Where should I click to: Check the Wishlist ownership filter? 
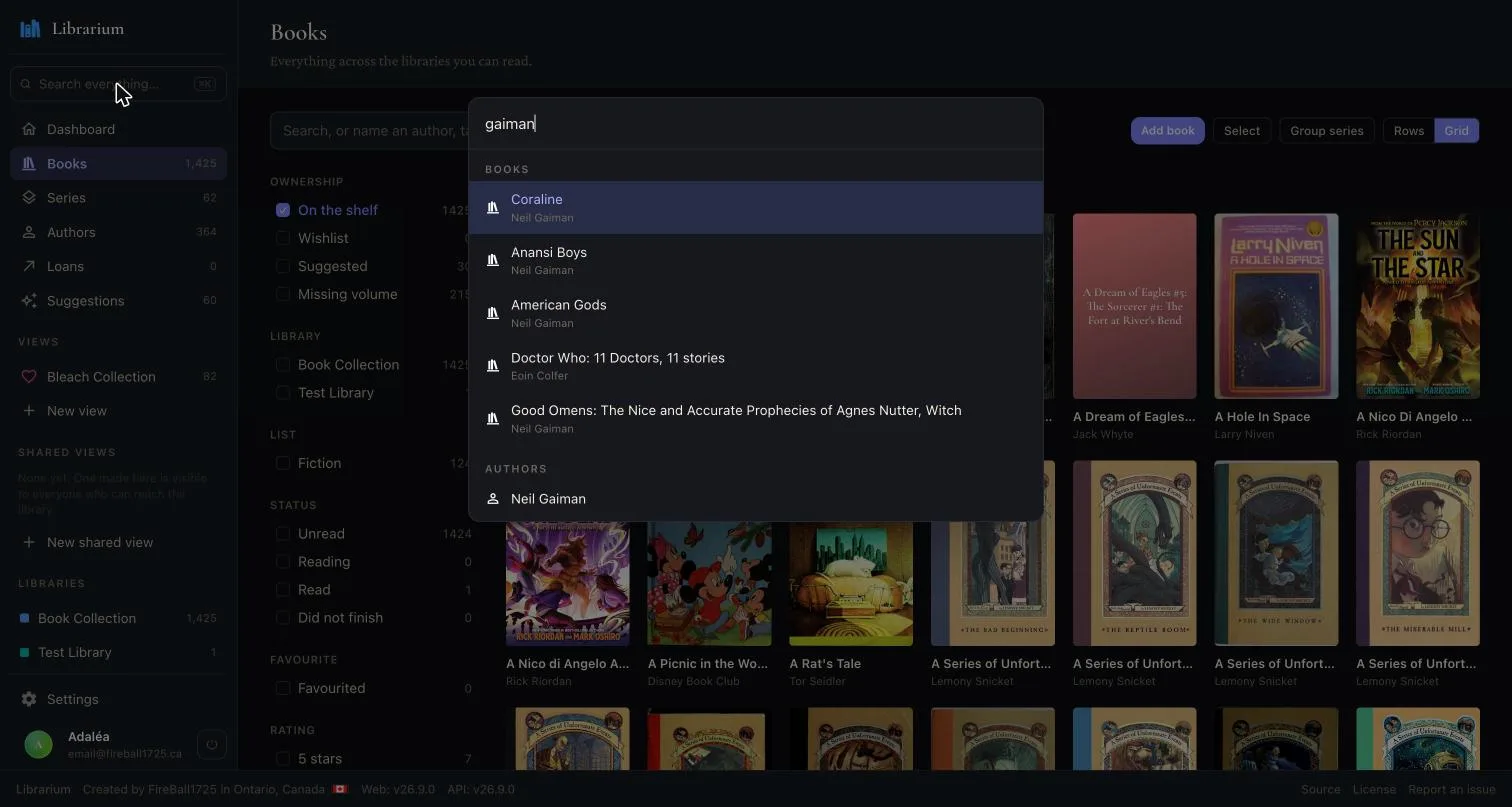pos(283,238)
